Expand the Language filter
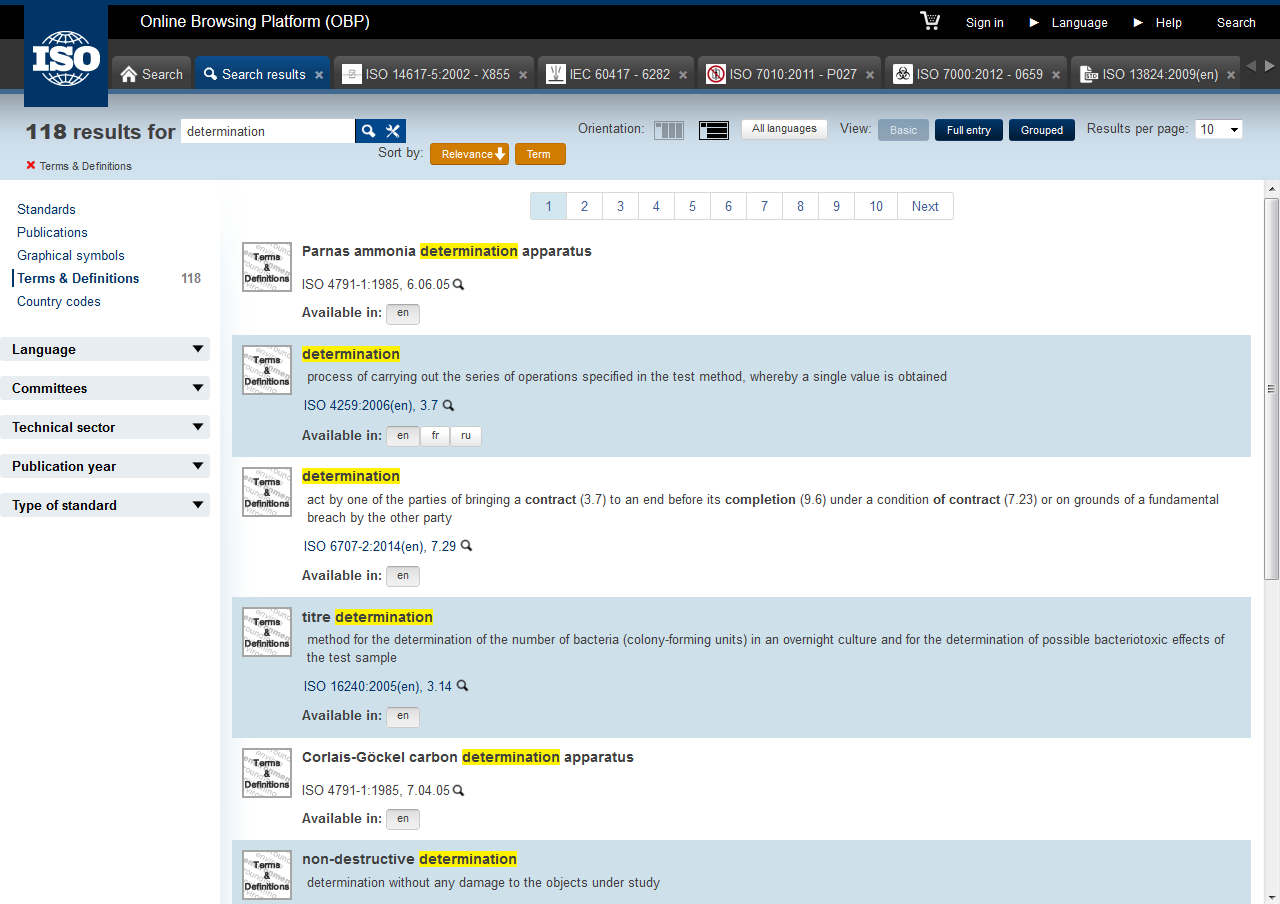Image resolution: width=1280 pixels, height=904 pixels. click(105, 349)
